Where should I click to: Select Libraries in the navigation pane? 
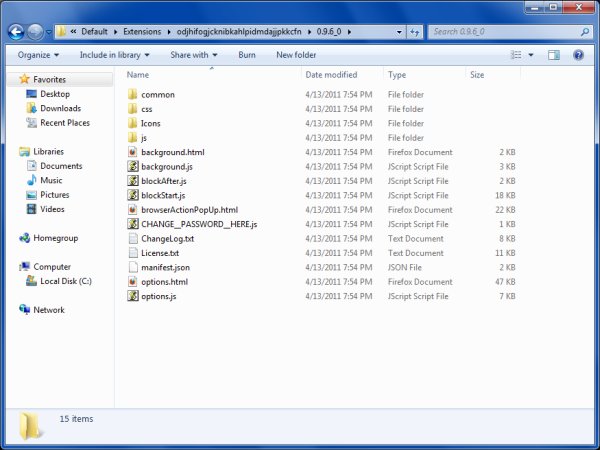click(x=48, y=152)
